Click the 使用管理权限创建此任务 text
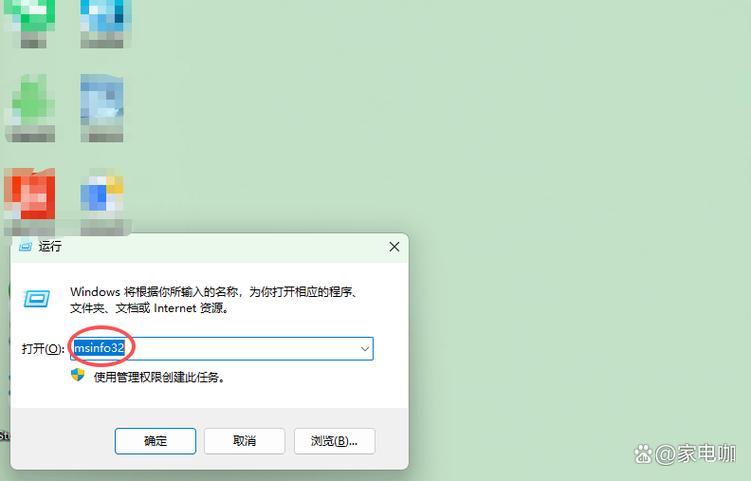Viewport: 751px width, 481px height. click(x=159, y=378)
